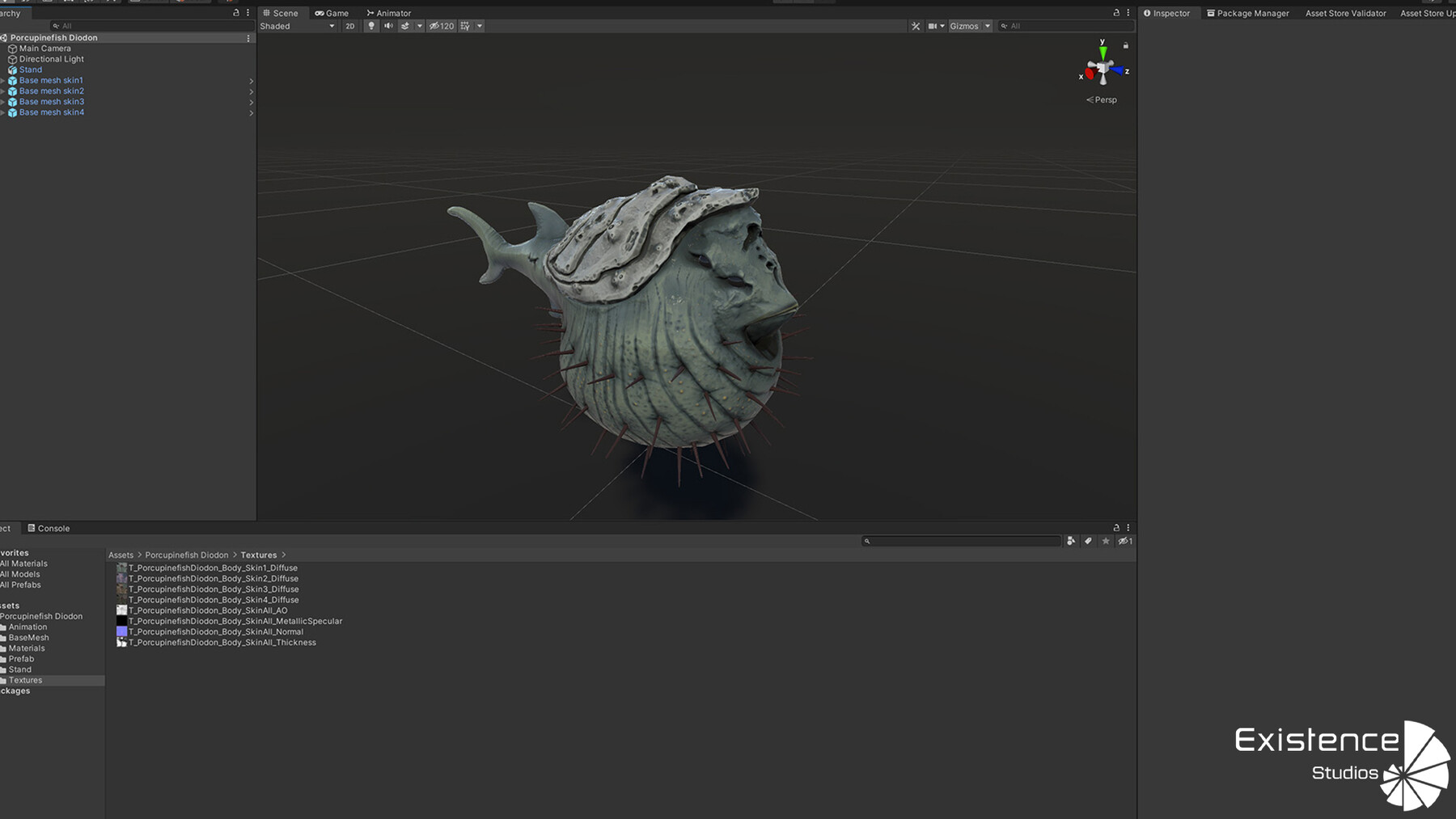Open the Shaded draw mode dropdown
The height and width of the screenshot is (819, 1456).
[x=298, y=26]
